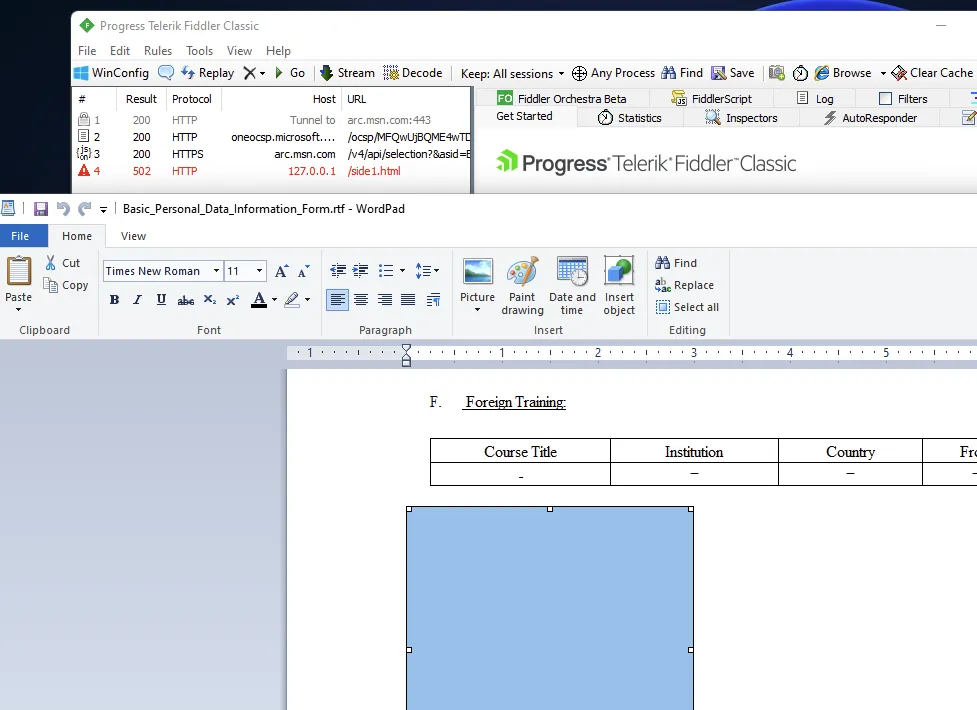Toggle bold formatting

tap(114, 299)
